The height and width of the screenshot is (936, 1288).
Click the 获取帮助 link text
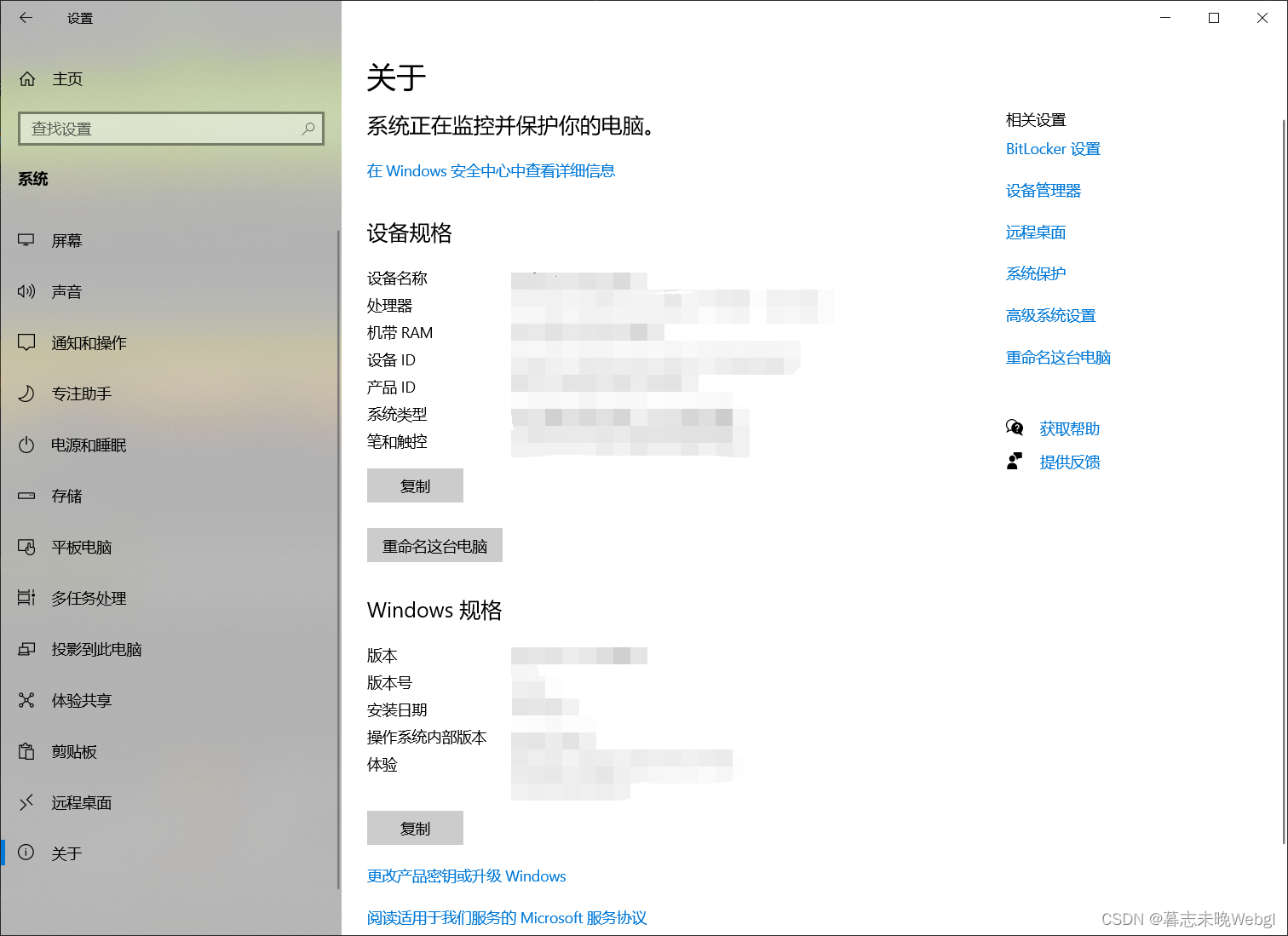point(1070,429)
